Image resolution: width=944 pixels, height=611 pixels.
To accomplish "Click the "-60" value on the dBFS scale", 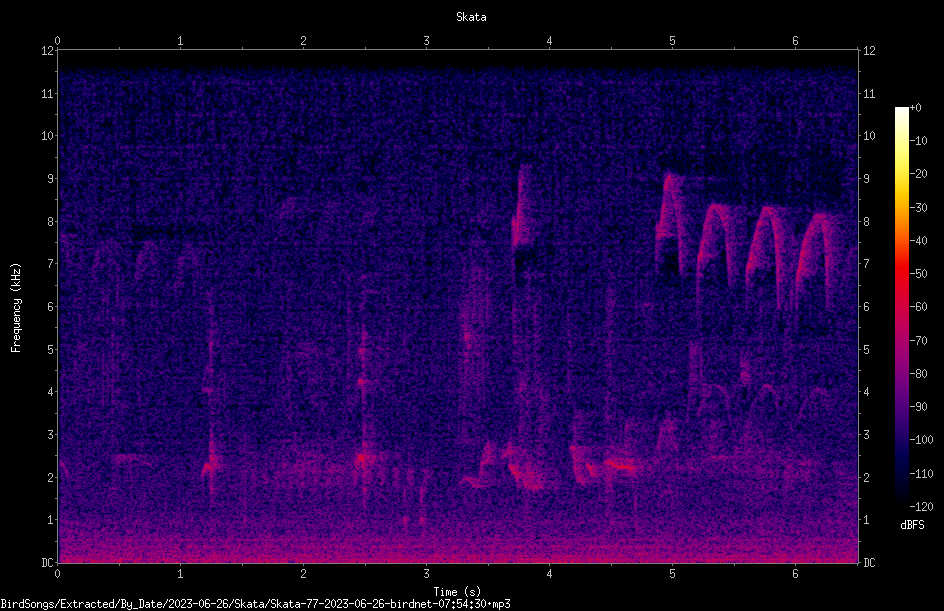I will 918,307.
